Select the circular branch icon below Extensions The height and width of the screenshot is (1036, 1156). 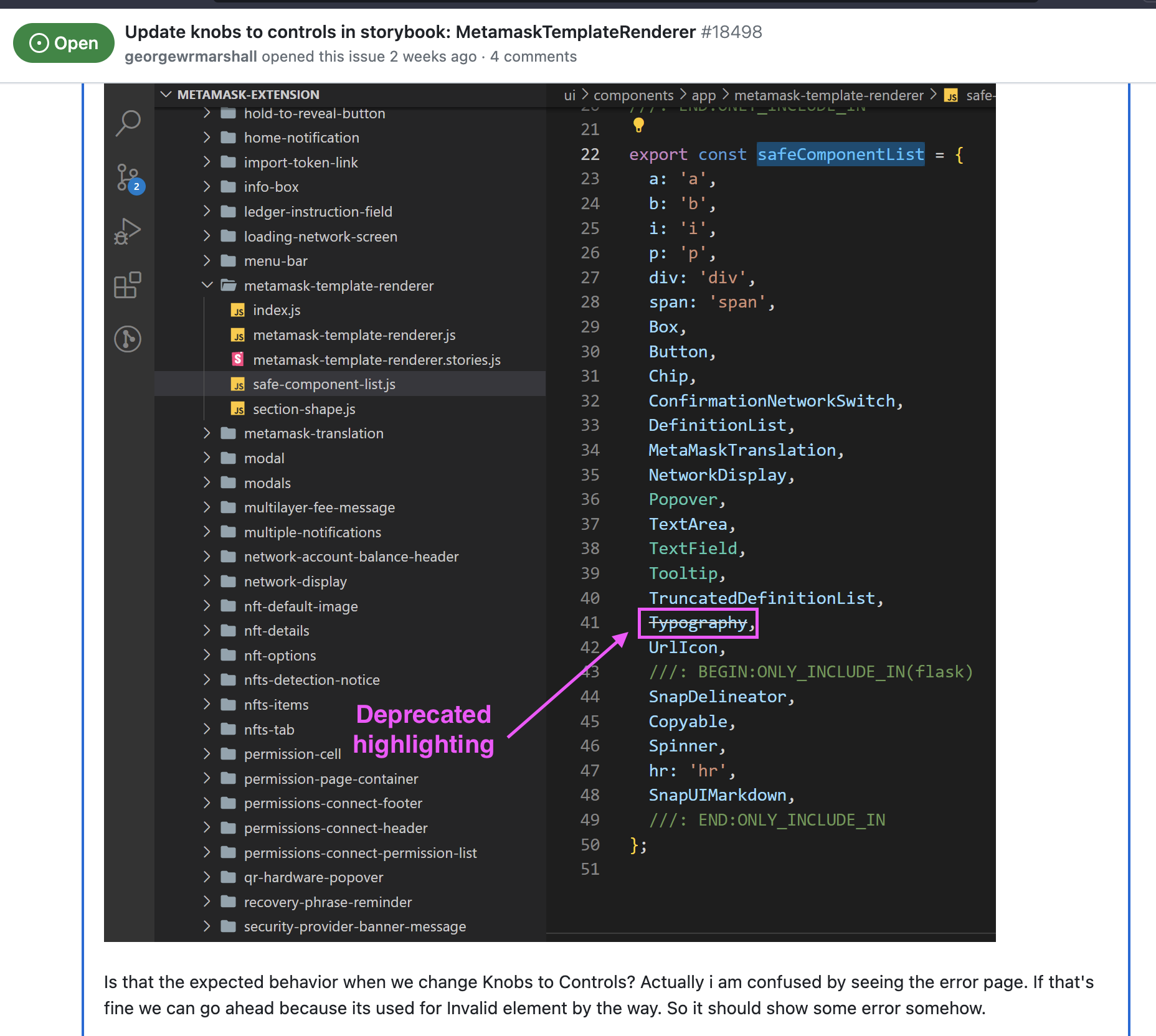click(128, 339)
